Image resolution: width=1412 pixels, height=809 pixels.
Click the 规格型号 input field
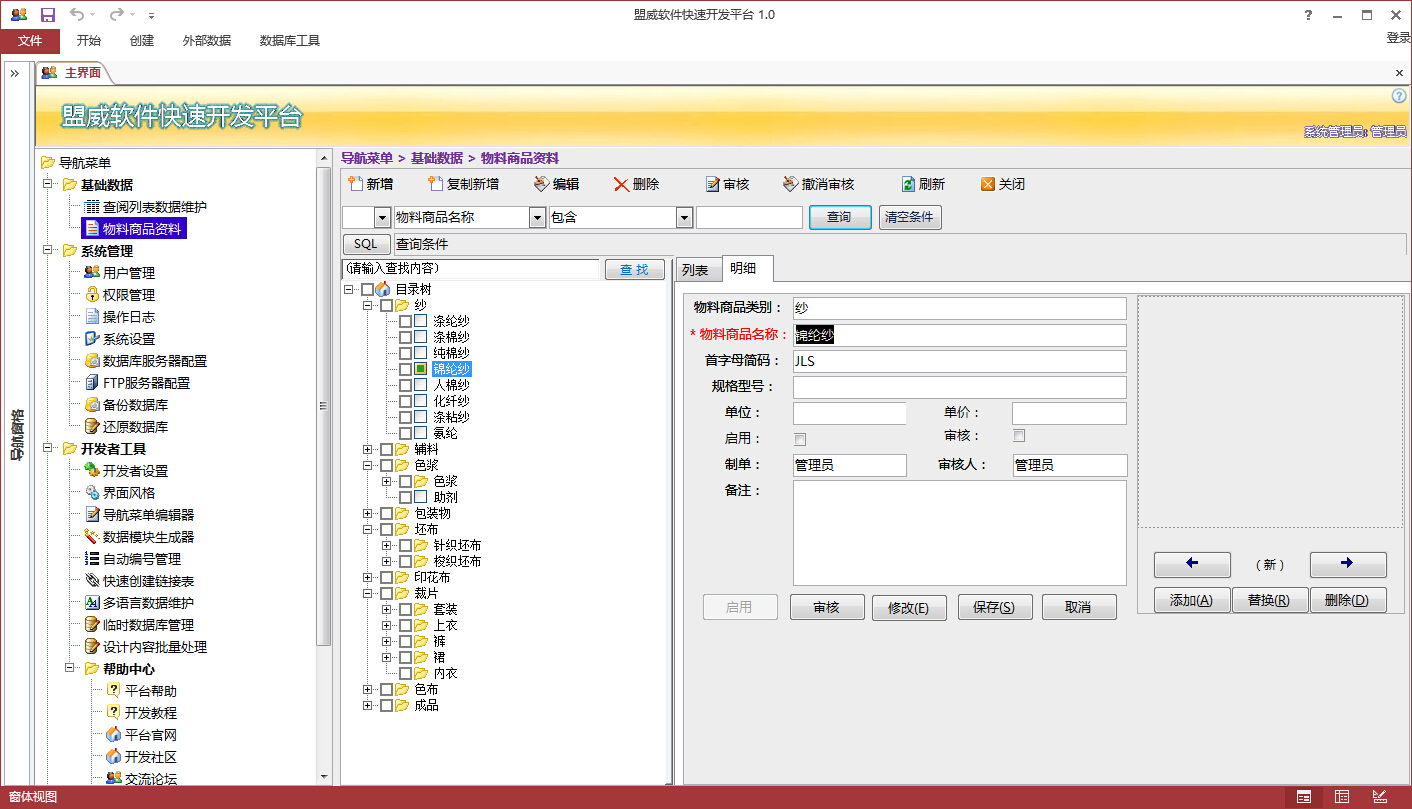click(x=960, y=387)
